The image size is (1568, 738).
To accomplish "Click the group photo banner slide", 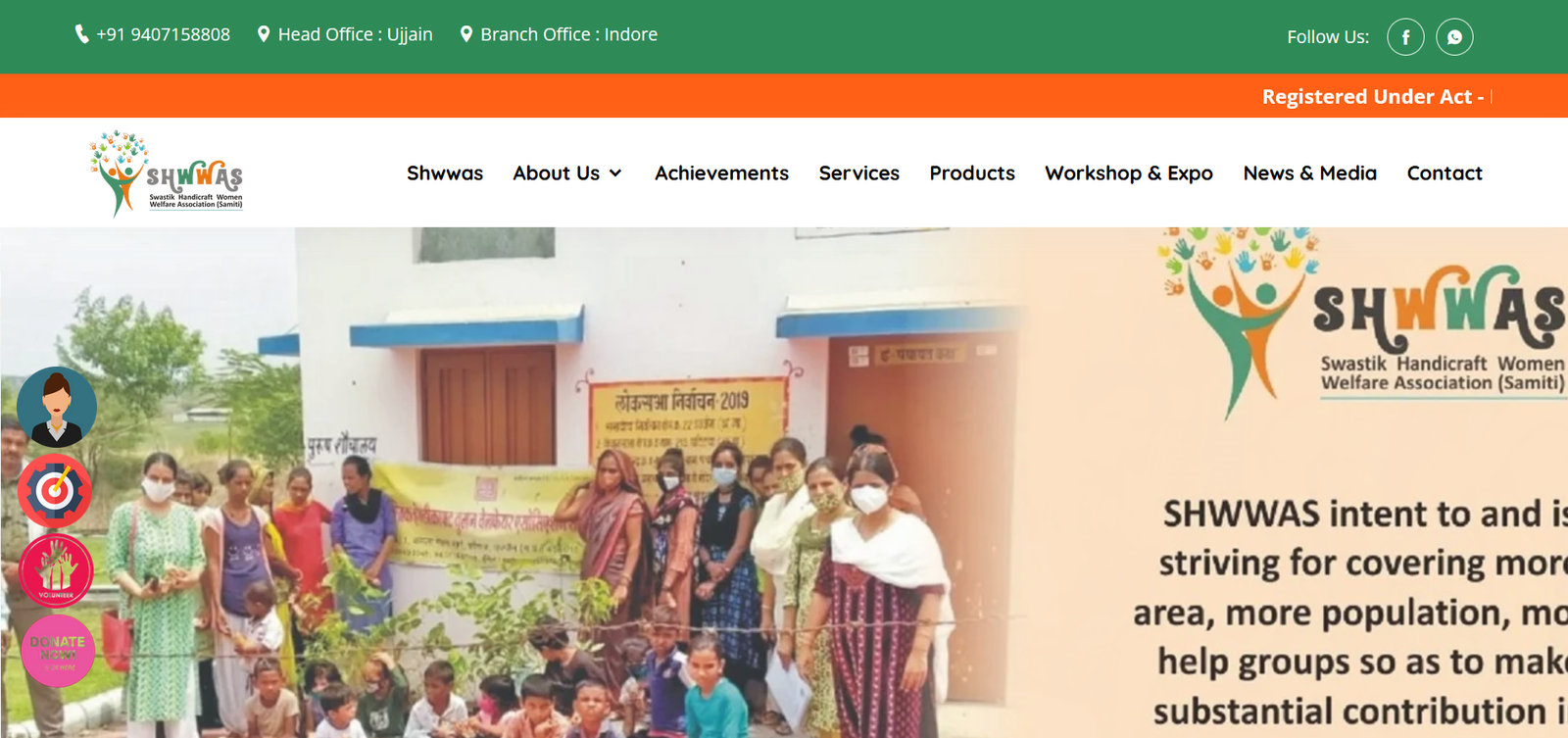I will (784, 482).
